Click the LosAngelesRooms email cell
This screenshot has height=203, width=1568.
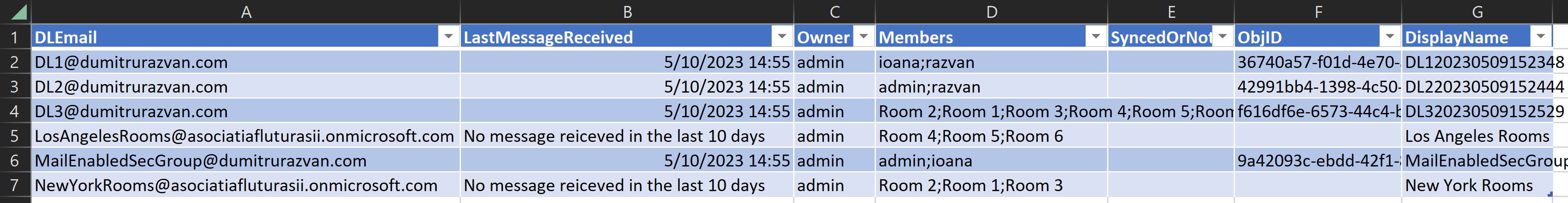(246, 135)
